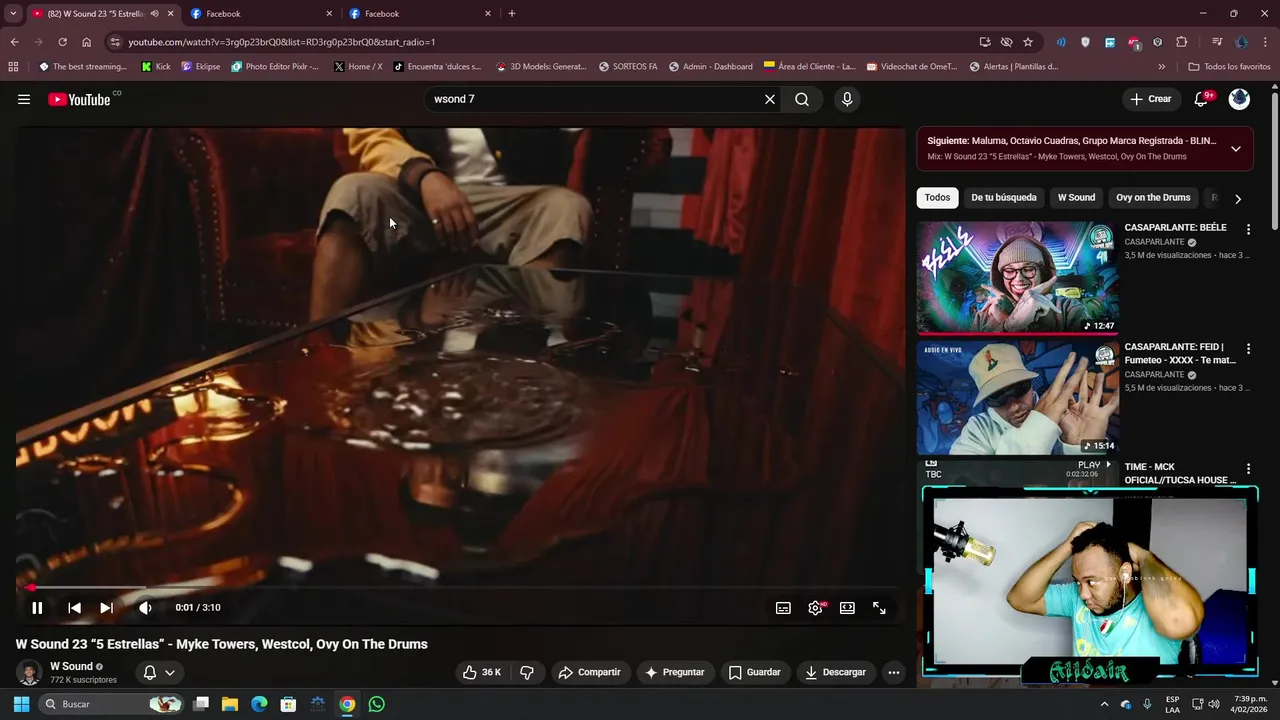Screen dimensions: 1280x720
Task: Open more actions ellipsis below video
Action: tap(894, 672)
